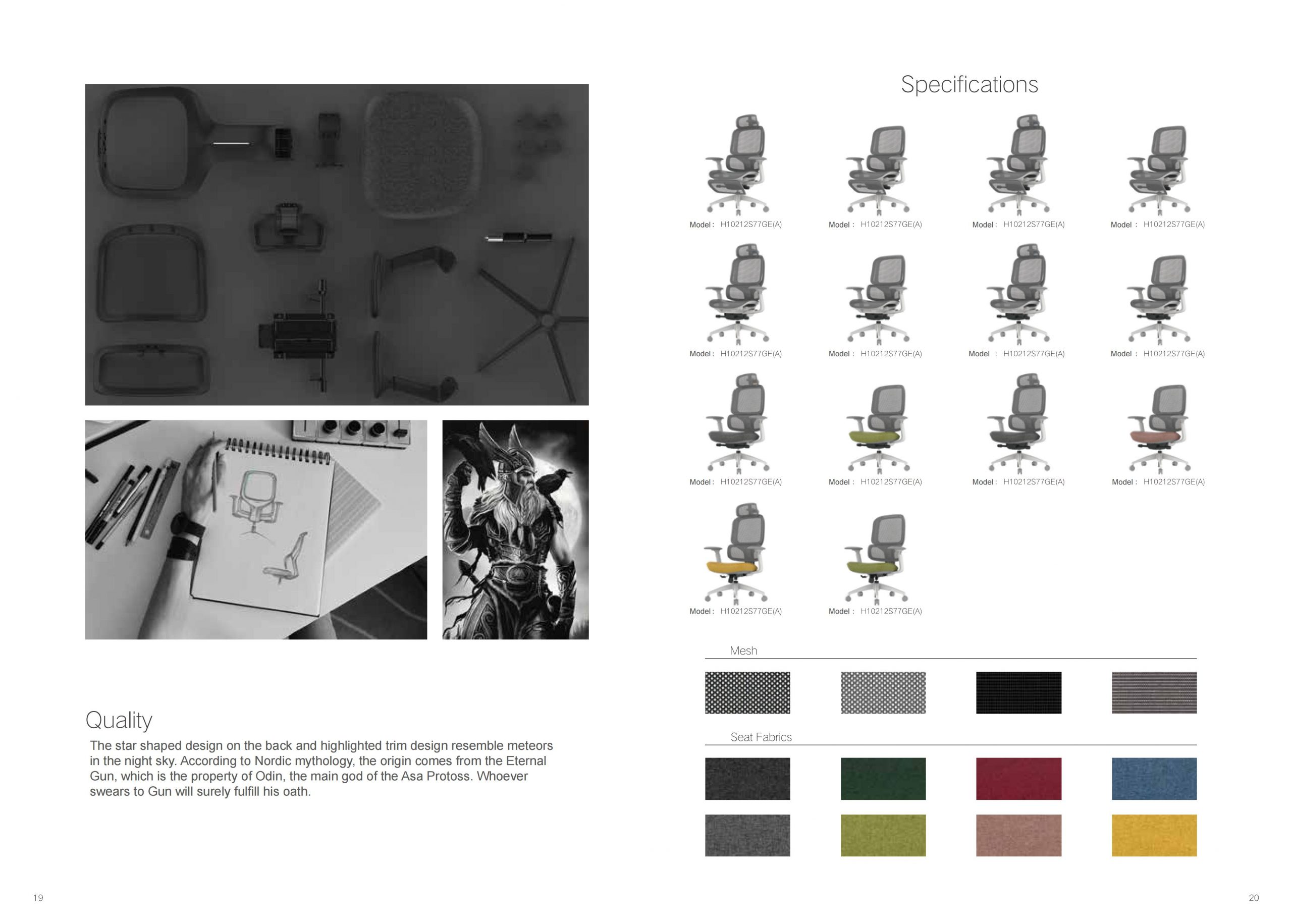Screen dimensions: 1292x924
Task: Open the pink-seat chair thumbnail
Action: click(x=1158, y=429)
